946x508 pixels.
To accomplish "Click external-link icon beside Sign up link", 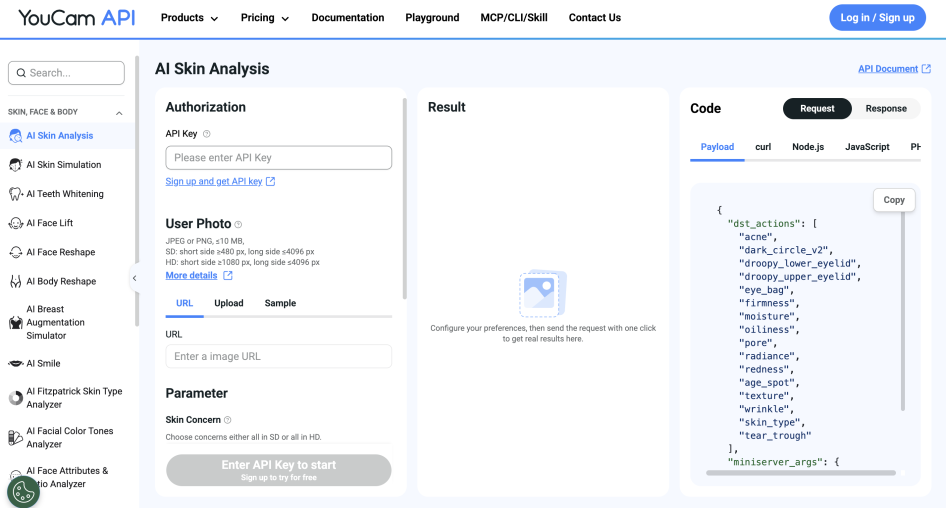I will [x=270, y=182].
